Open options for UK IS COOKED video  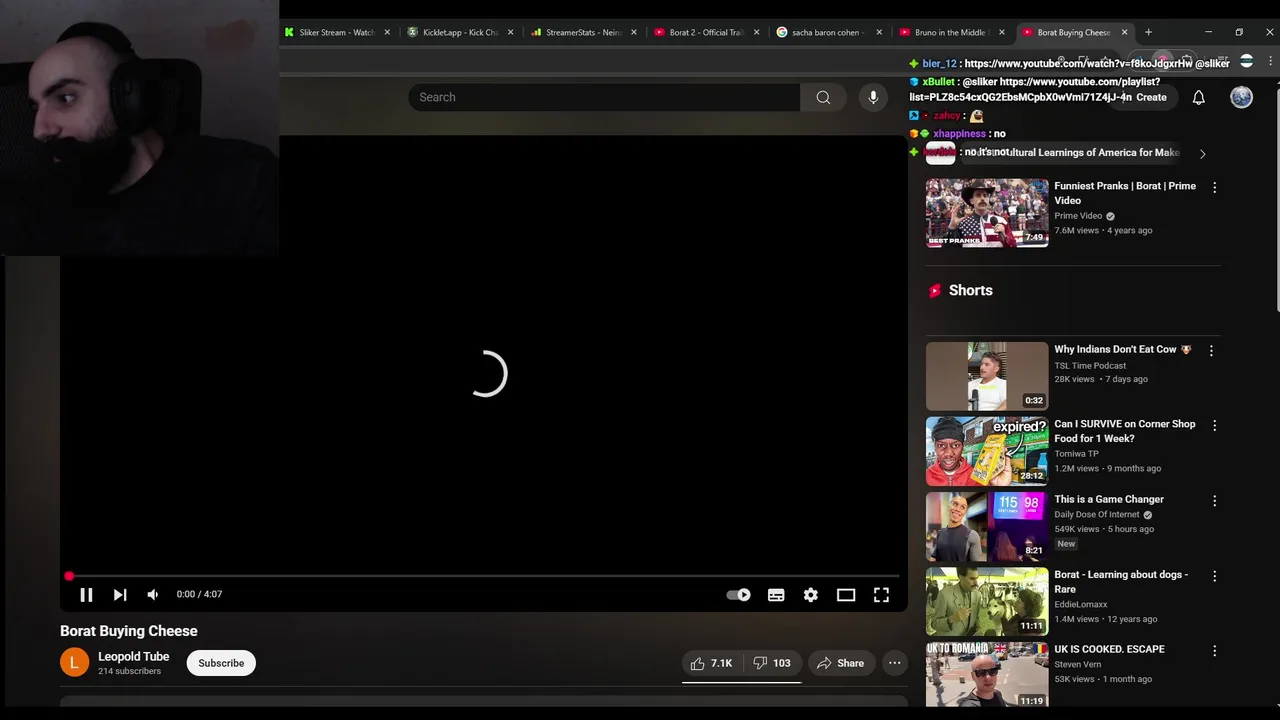click(x=1215, y=651)
